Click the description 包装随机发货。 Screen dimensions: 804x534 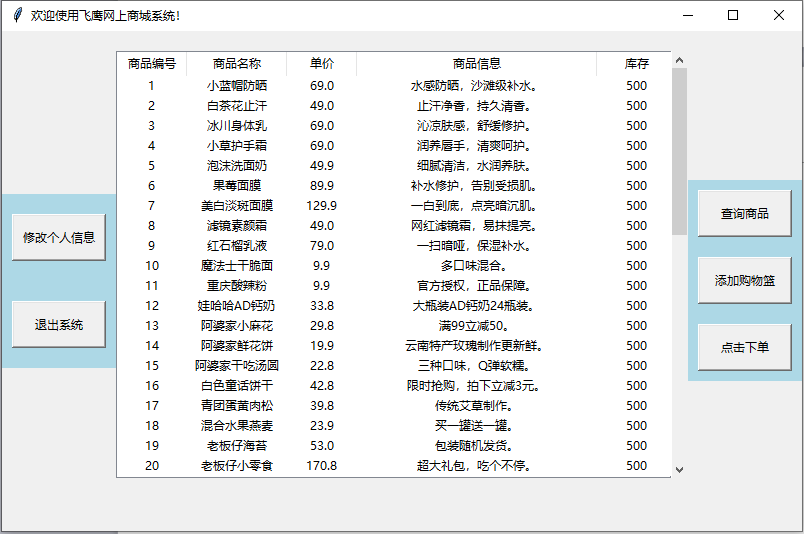click(473, 446)
